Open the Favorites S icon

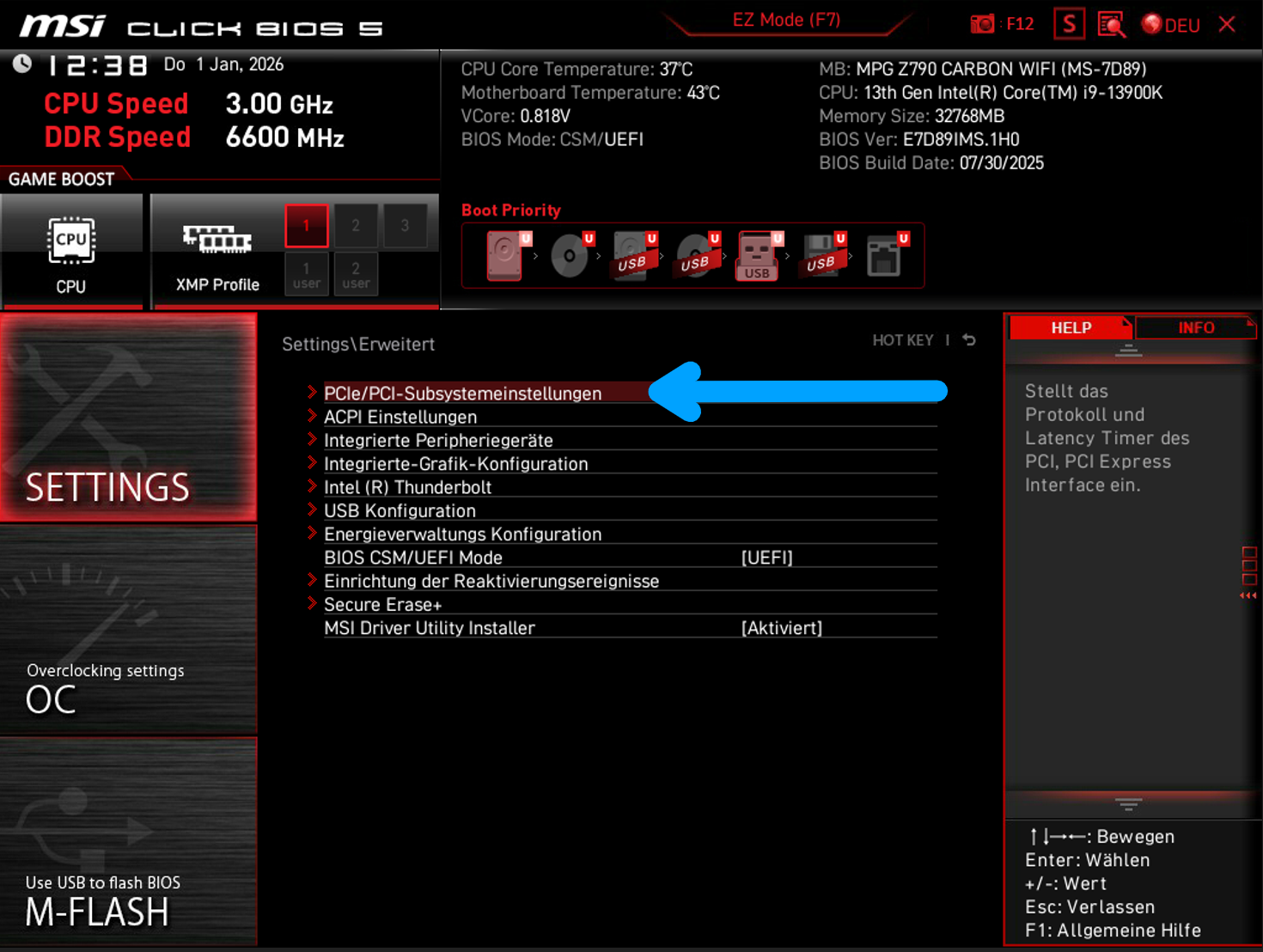point(1069,24)
